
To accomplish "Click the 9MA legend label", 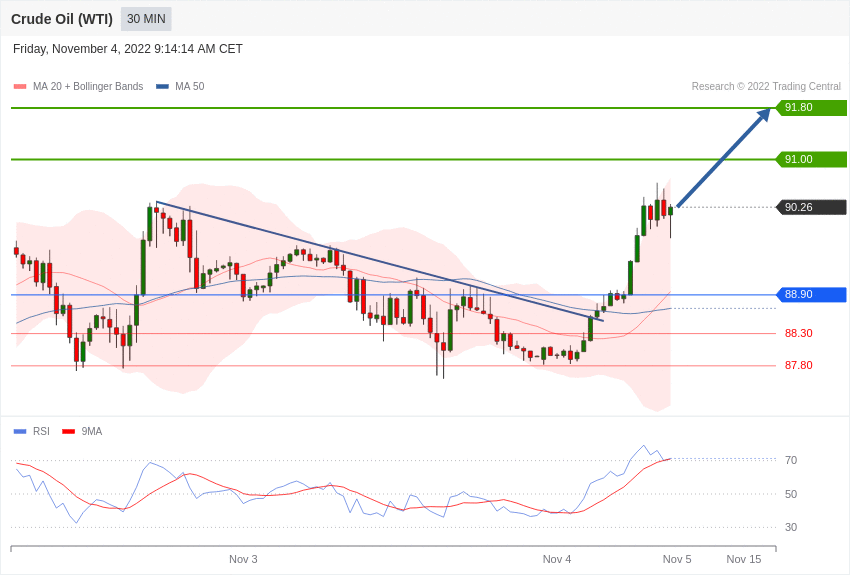I will pyautogui.click(x=92, y=431).
